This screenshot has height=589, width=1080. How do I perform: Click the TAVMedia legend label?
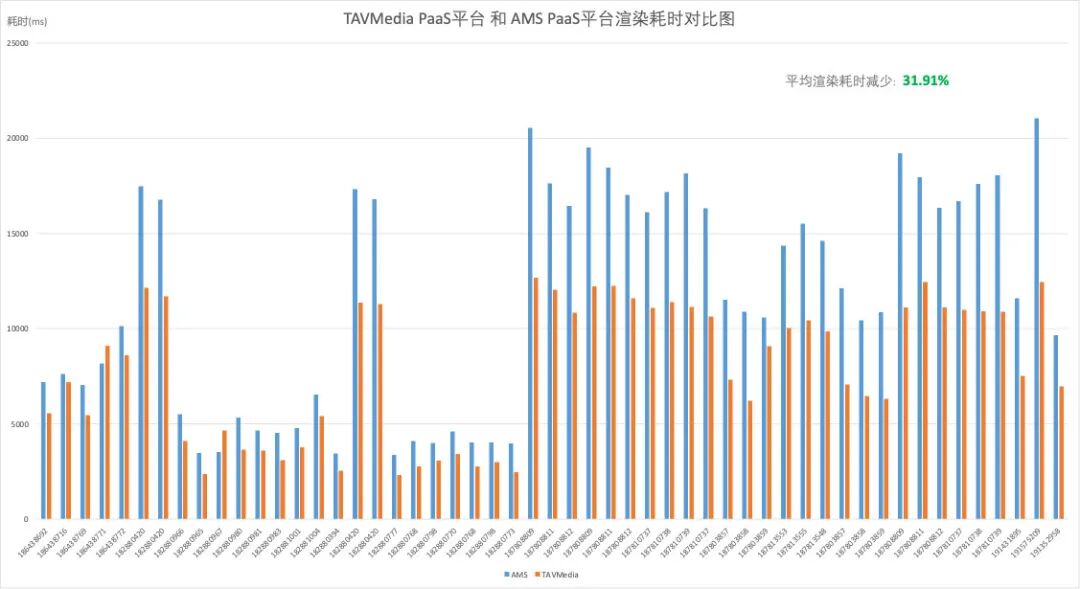click(x=560, y=575)
